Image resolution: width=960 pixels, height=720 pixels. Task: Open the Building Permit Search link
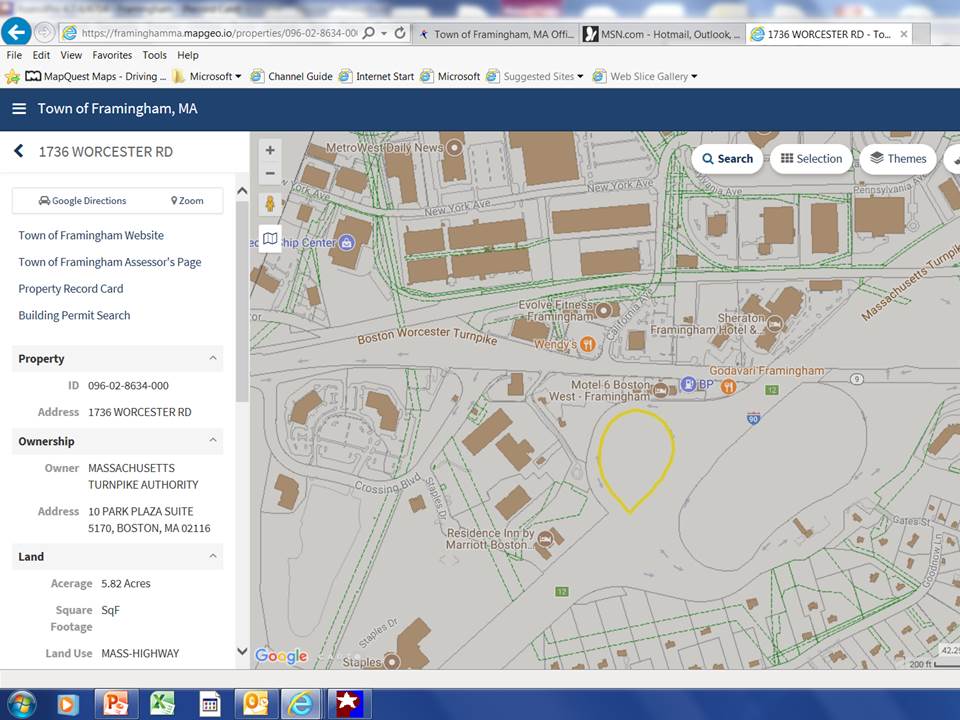click(x=74, y=315)
